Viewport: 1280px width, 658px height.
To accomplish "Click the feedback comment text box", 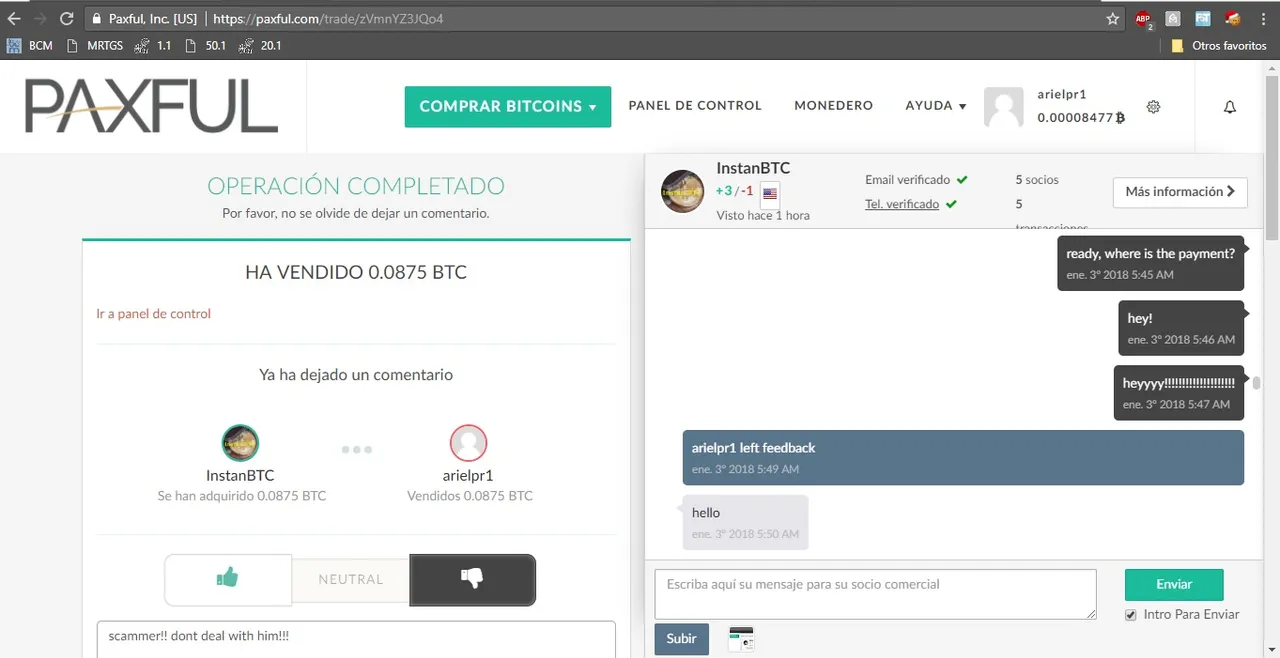I will (x=356, y=639).
